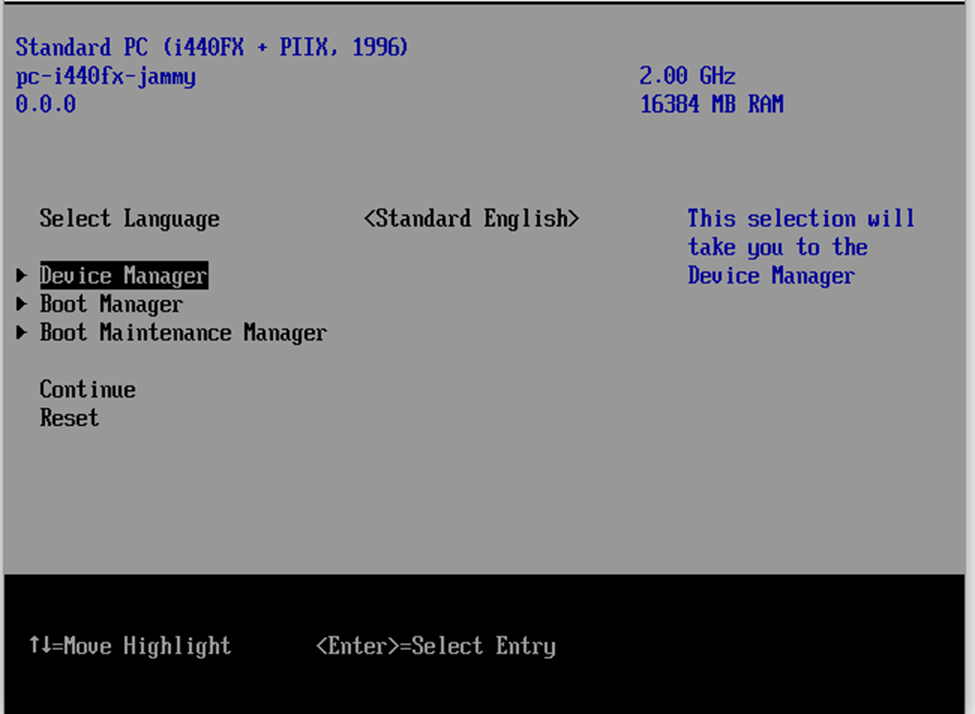Click the Select Language label
This screenshot has height=714, width=975.
click(x=129, y=218)
